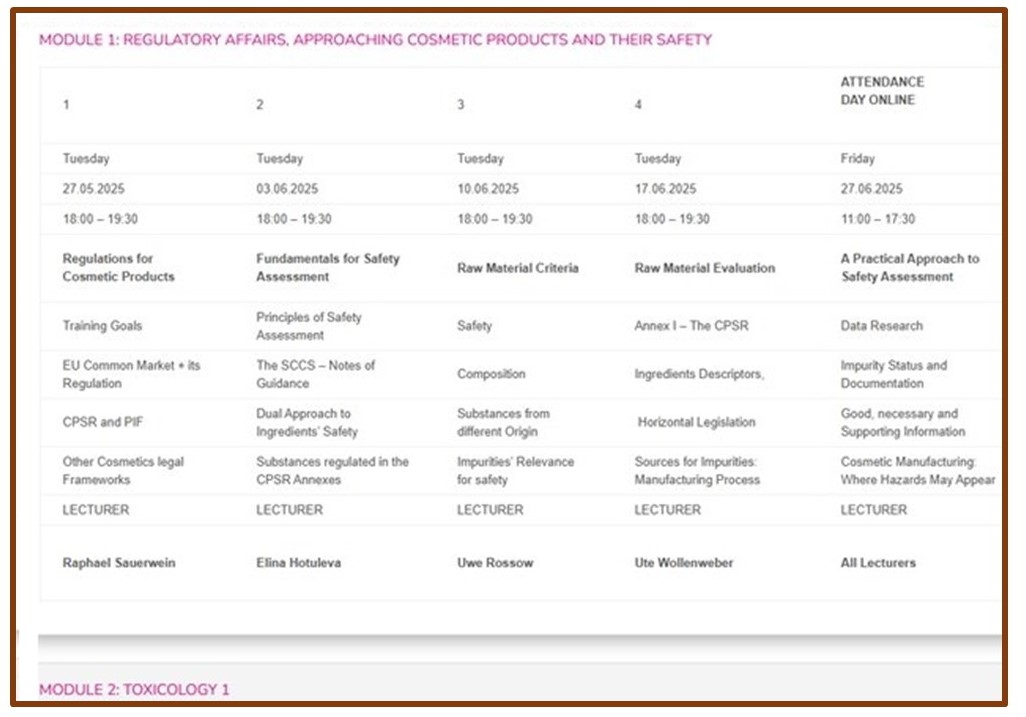Click the date 27.05.2025
Viewport: 1026px width, 717px height.
point(94,189)
